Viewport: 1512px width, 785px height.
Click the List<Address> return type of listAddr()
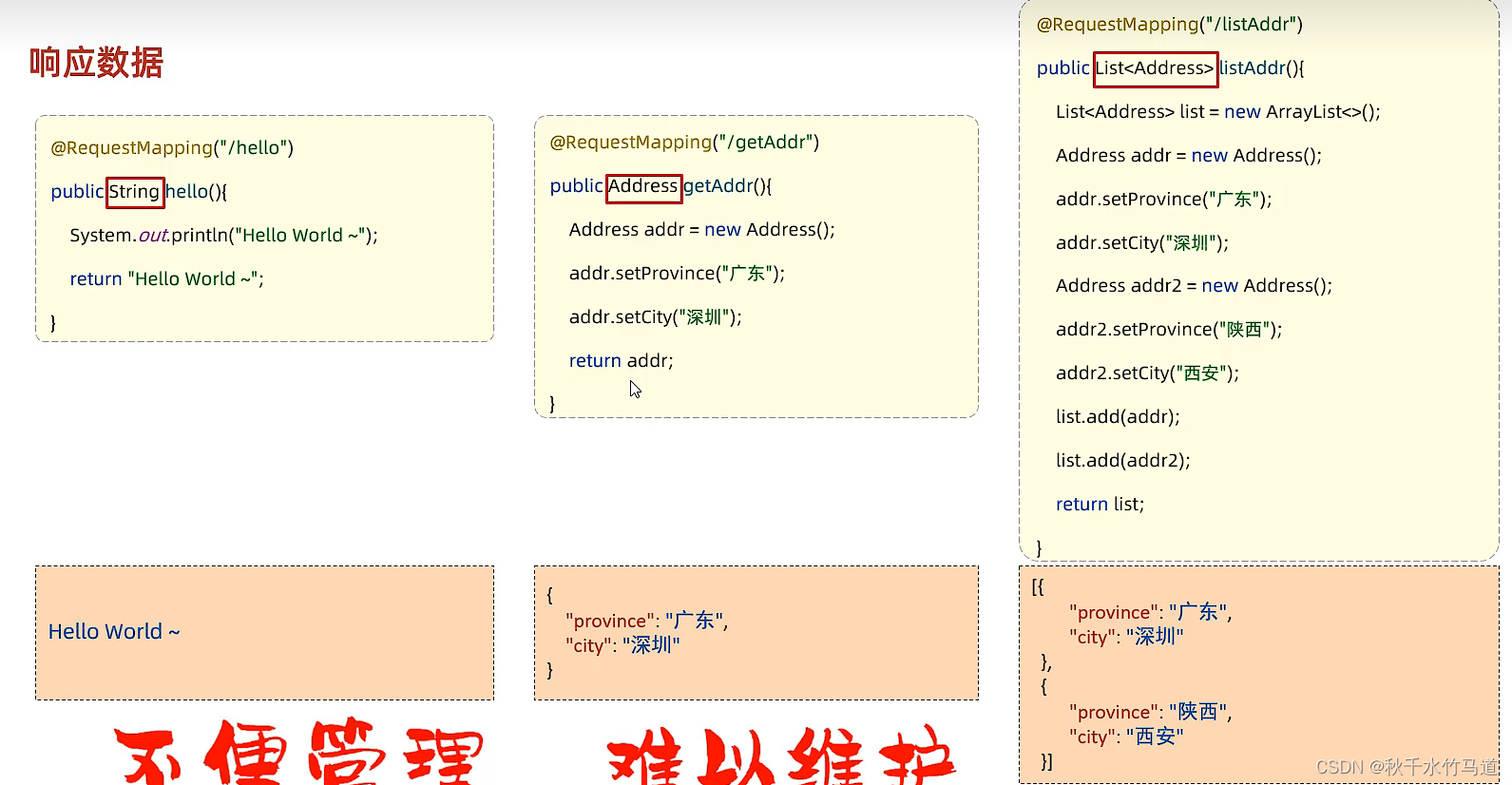click(1156, 69)
